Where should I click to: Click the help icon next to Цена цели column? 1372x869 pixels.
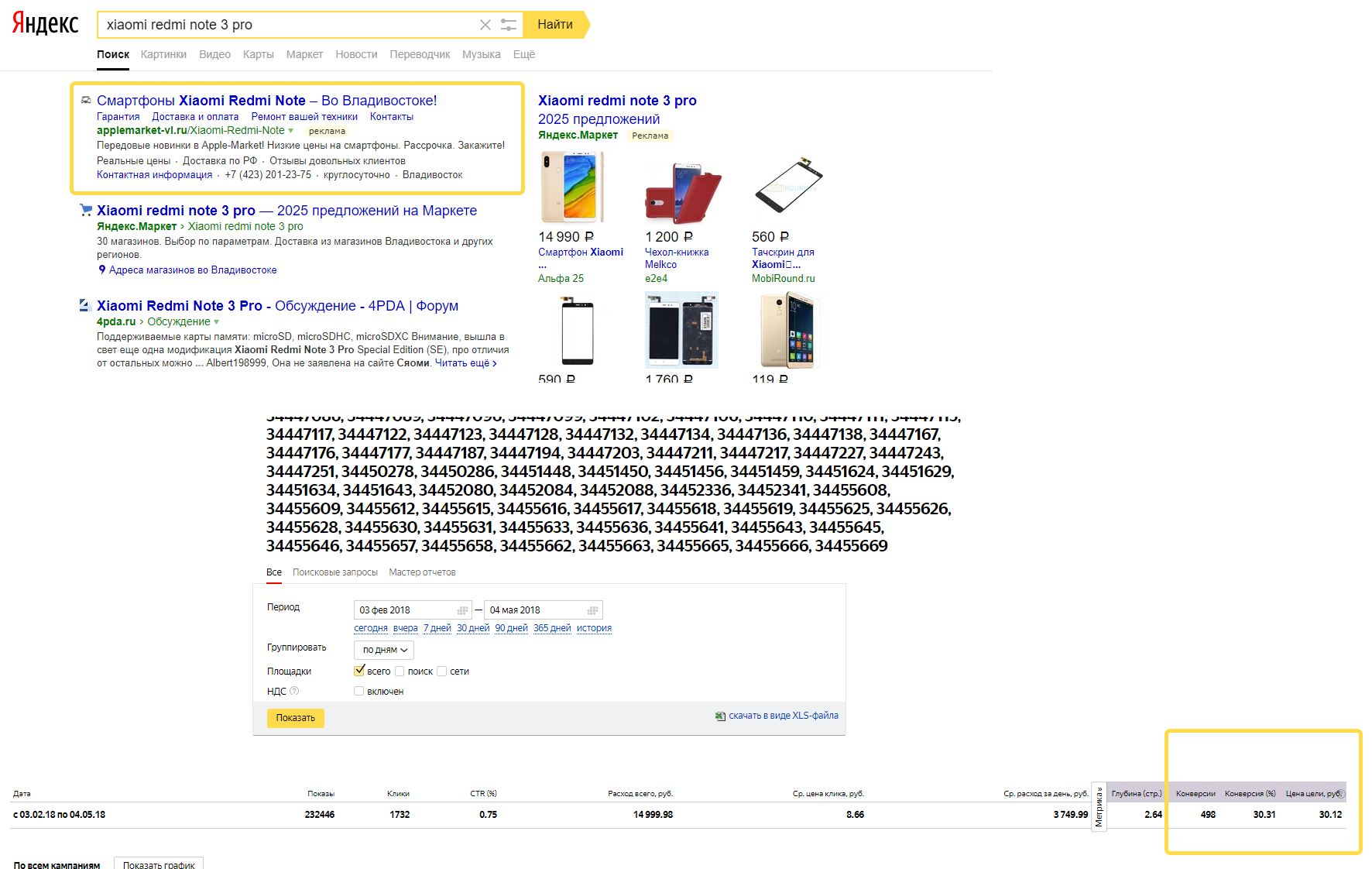[x=1341, y=794]
